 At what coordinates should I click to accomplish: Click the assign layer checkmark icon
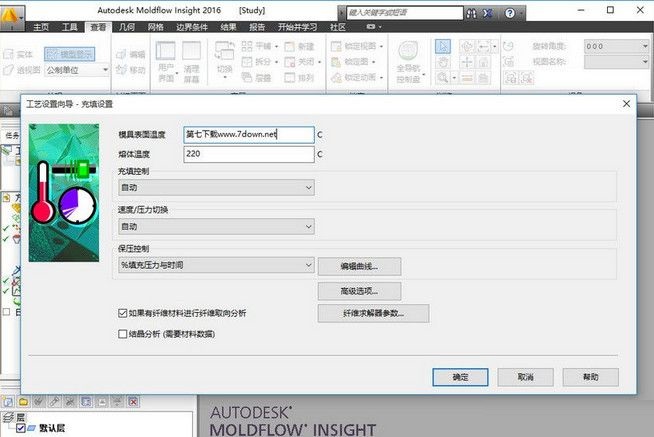[39, 402]
